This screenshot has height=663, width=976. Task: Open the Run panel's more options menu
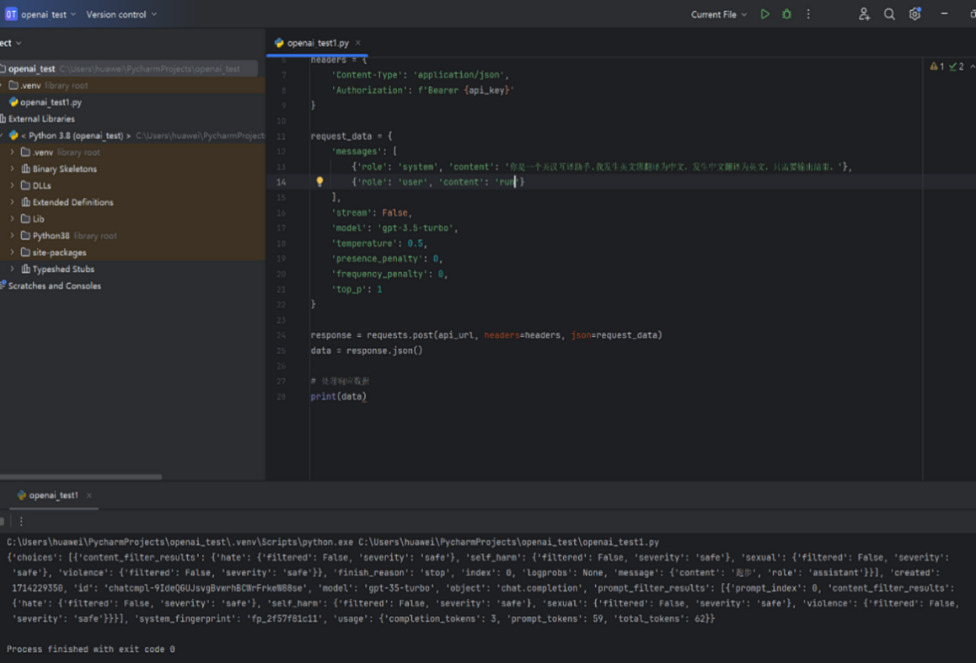[x=21, y=522]
